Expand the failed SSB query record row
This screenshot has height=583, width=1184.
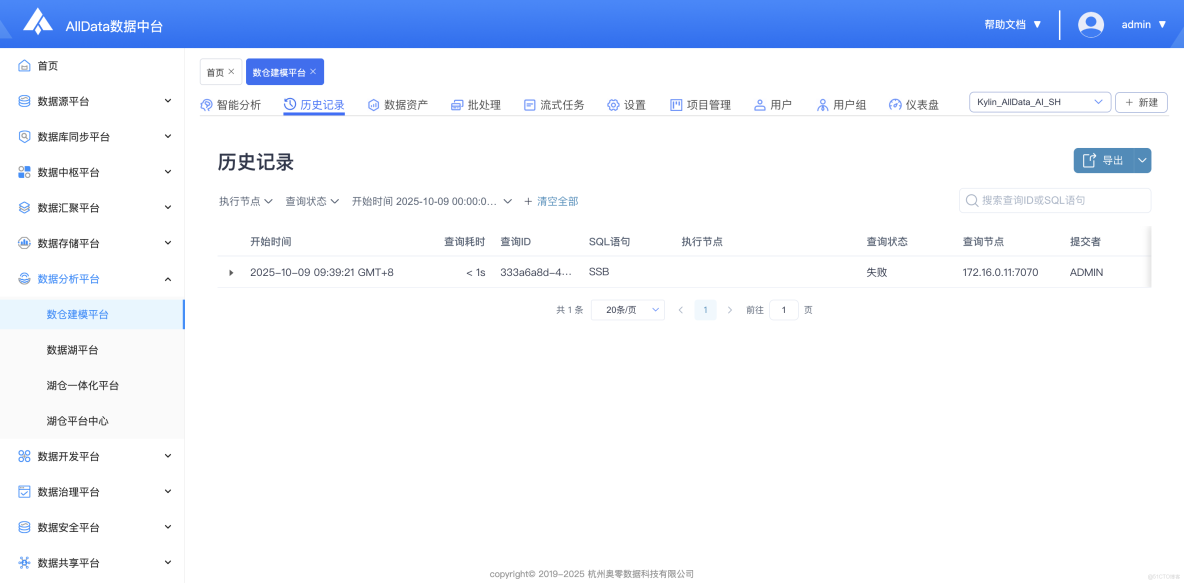[231, 271]
